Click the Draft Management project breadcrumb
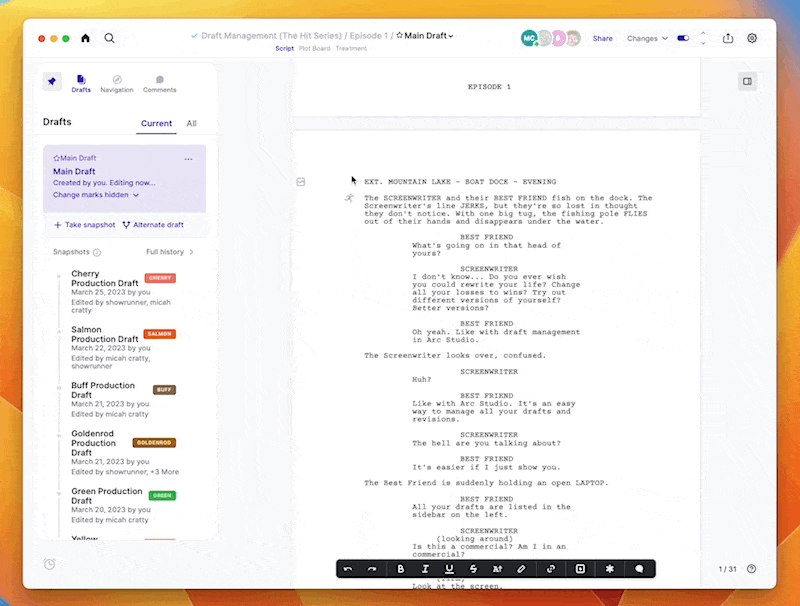800x606 pixels. click(271, 36)
